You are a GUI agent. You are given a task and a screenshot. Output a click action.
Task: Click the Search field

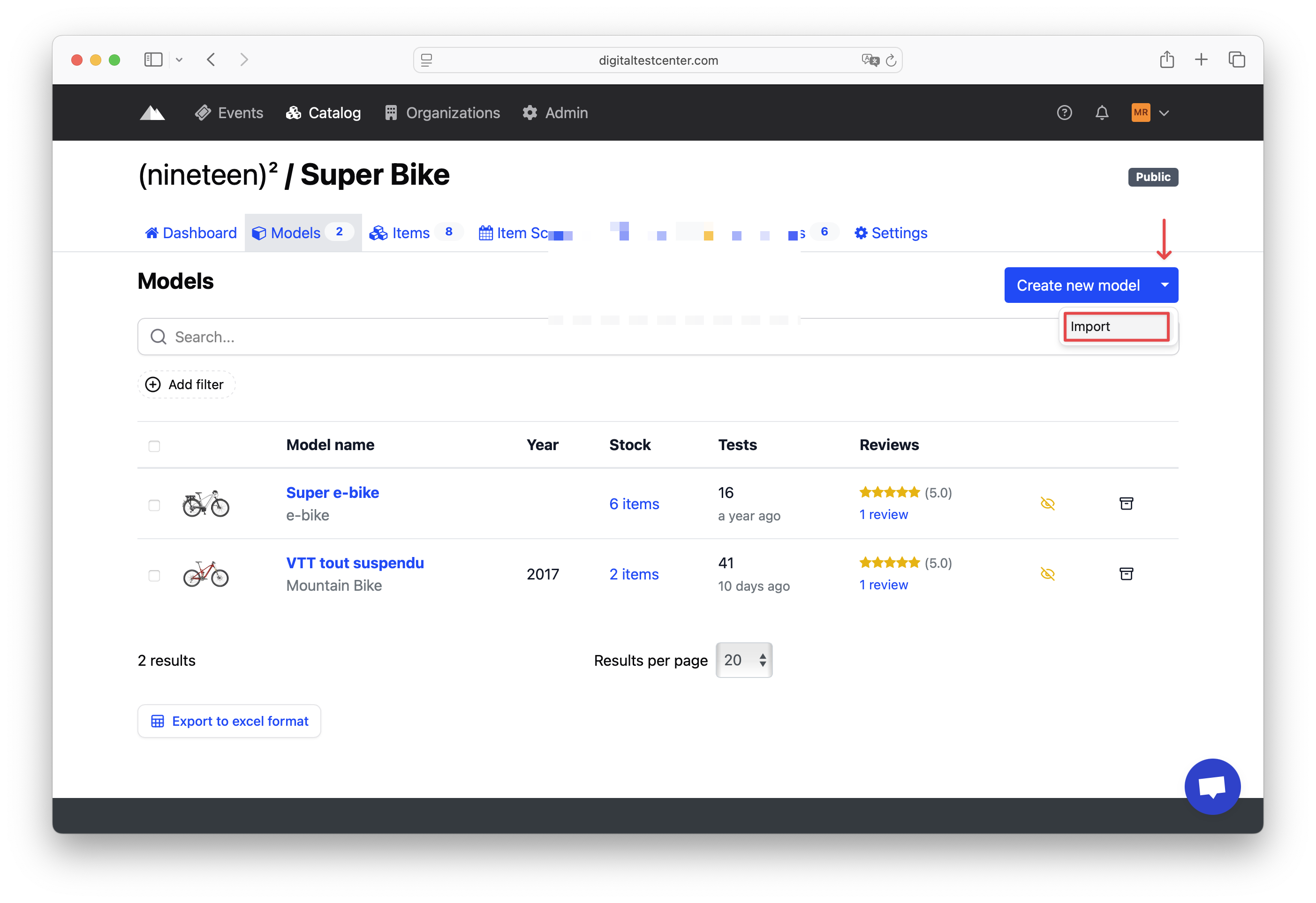(396, 337)
